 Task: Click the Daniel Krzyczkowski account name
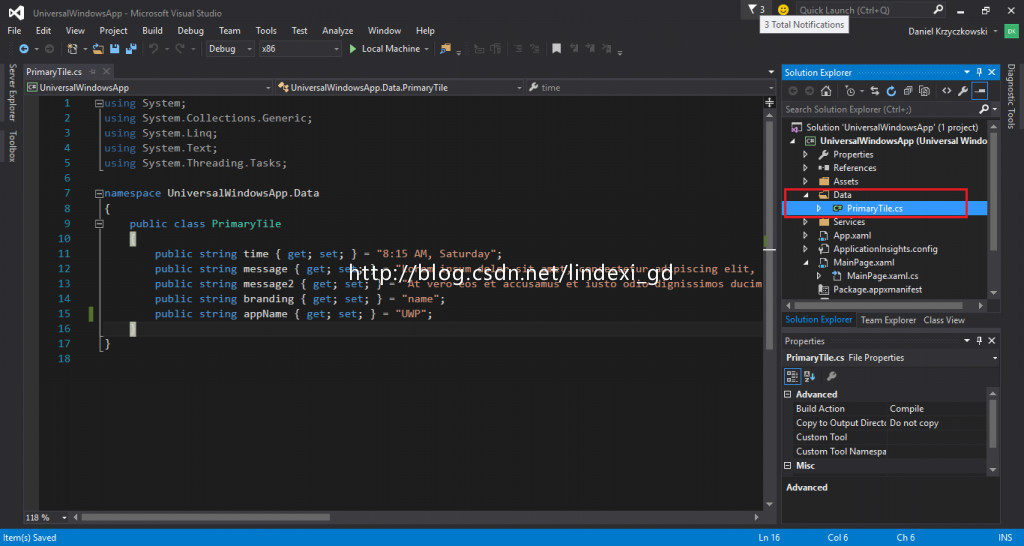(x=948, y=31)
